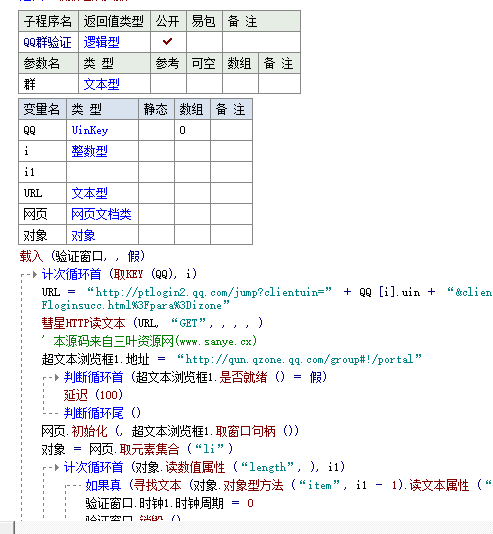The image size is (493, 534).
Task: Click the 文本型 type for URL variable
Action: tap(90, 193)
